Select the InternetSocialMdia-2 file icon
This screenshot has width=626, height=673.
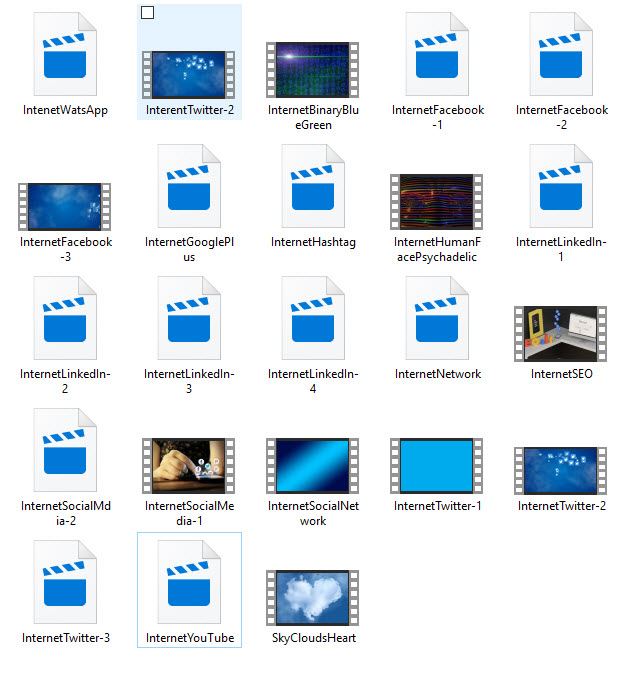[65, 451]
